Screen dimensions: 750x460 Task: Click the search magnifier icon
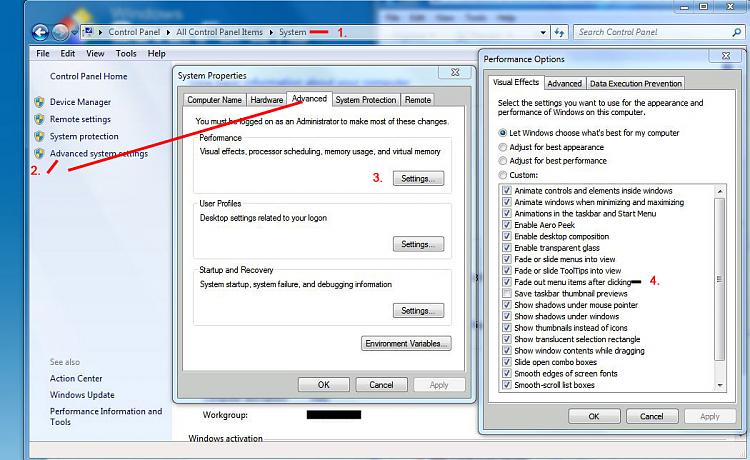(x=736, y=33)
